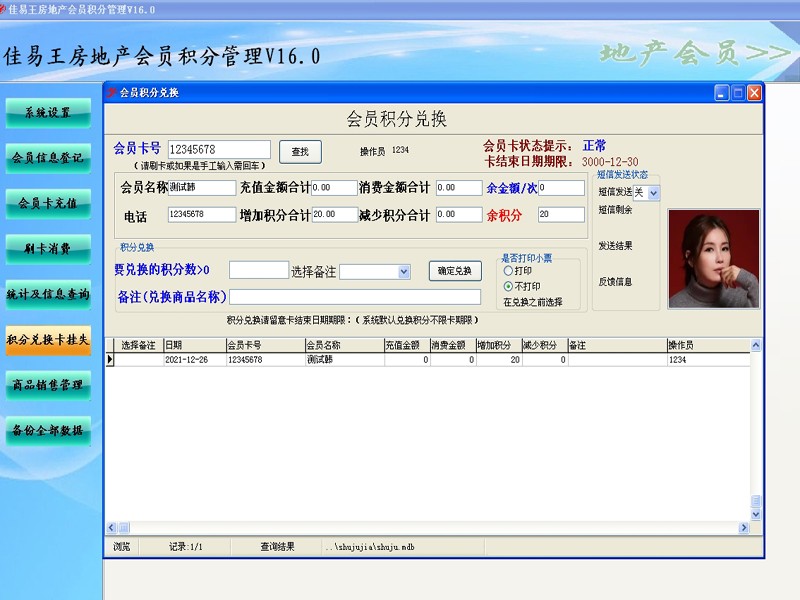Screen dimensions: 800x600
Task: Open the 短信发送 dropdown
Action: click(x=654, y=193)
